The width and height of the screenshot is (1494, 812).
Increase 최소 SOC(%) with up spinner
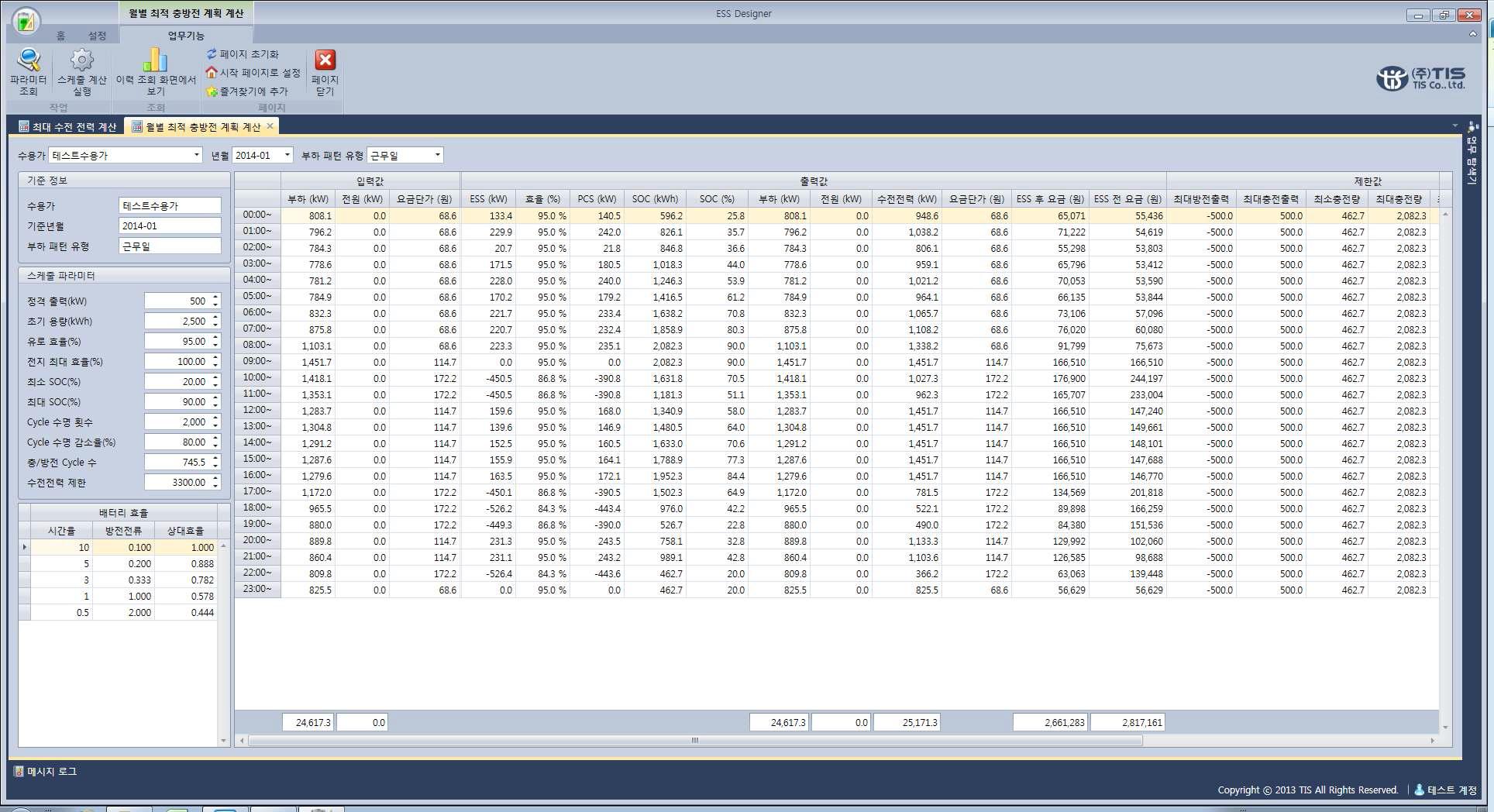tap(215, 377)
